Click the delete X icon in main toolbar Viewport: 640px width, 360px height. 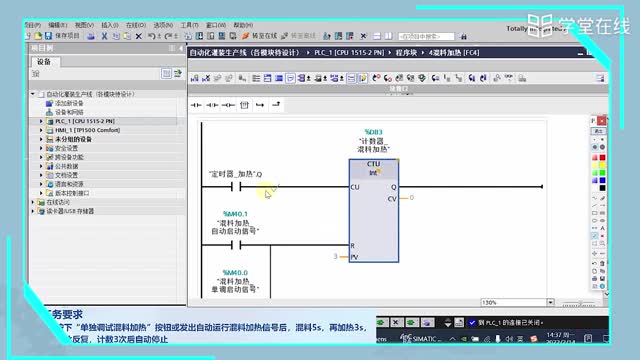tap(139, 36)
